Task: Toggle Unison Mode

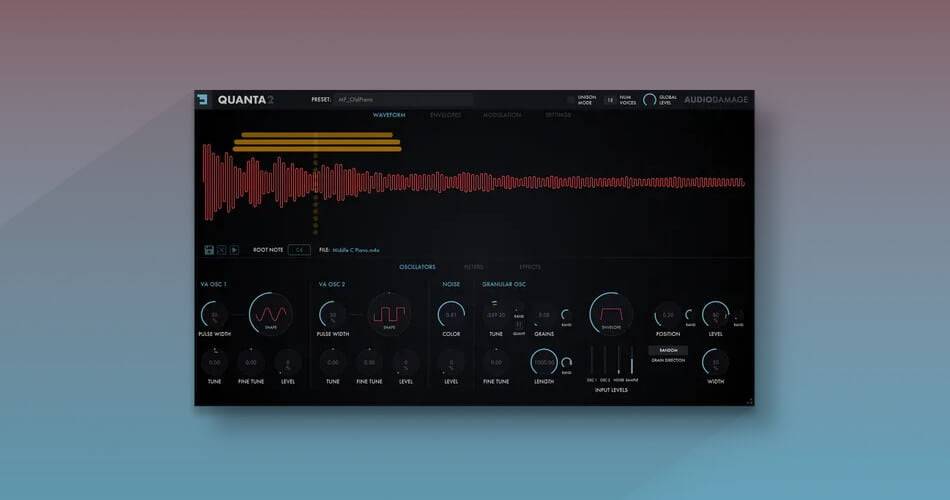Action: (571, 100)
